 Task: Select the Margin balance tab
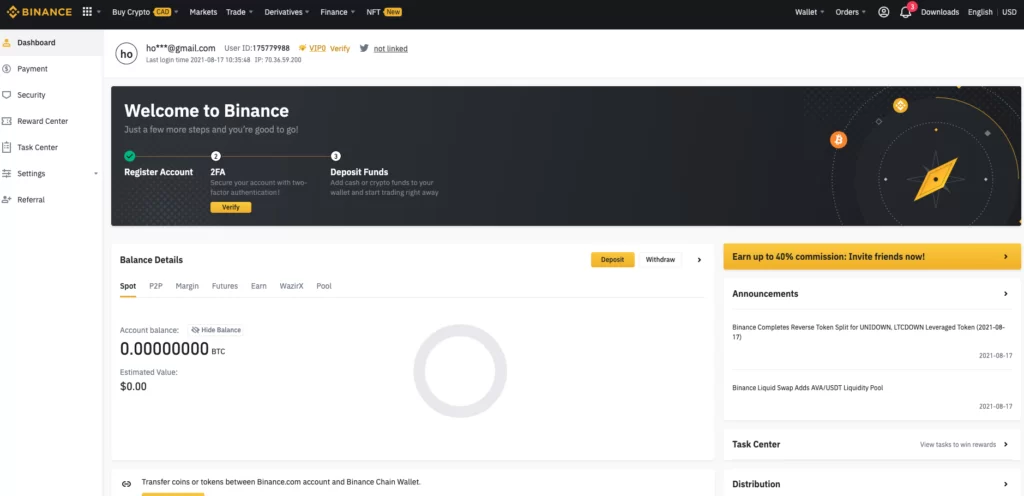pos(187,286)
